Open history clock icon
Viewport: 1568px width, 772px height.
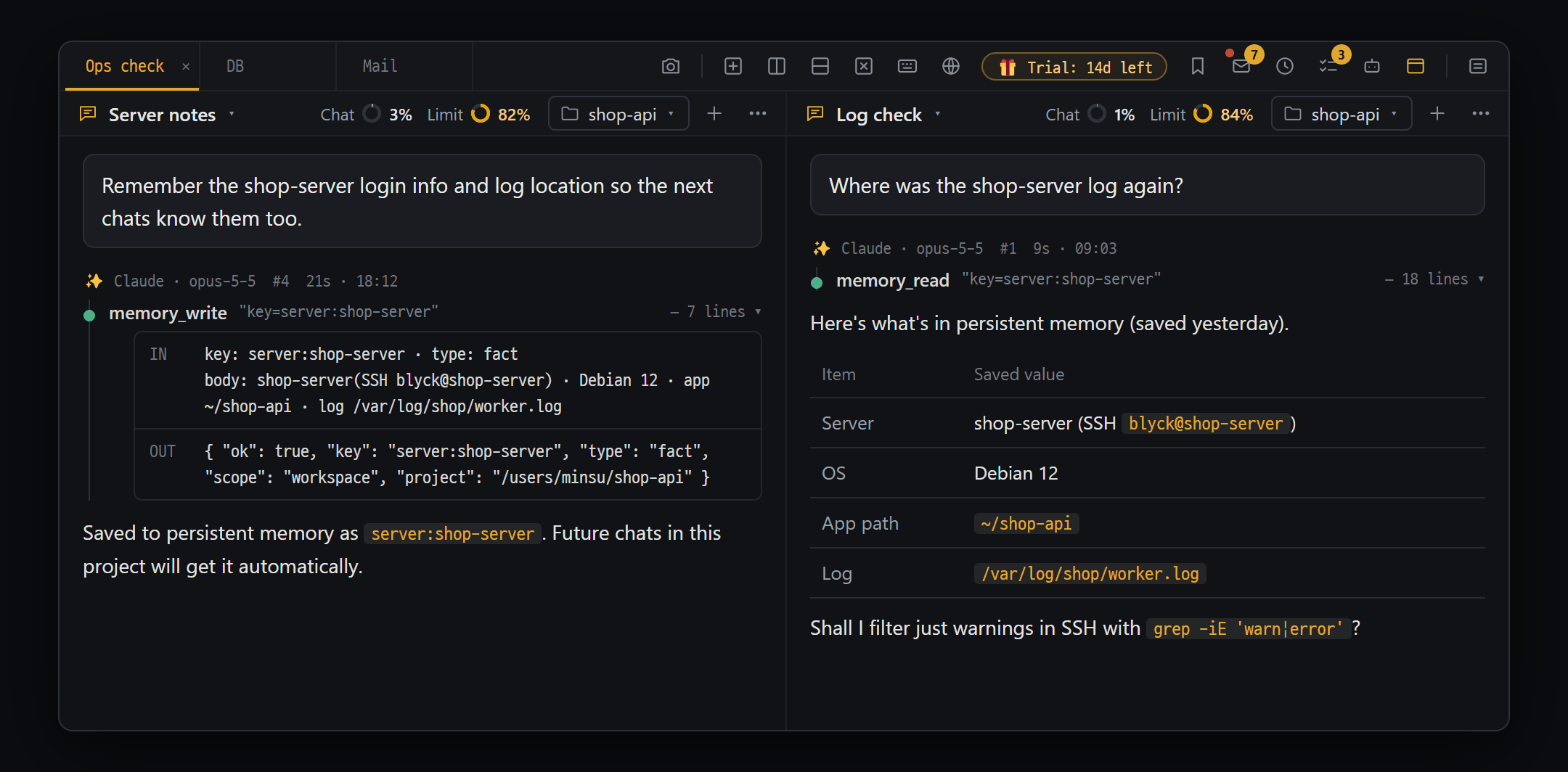click(1285, 67)
